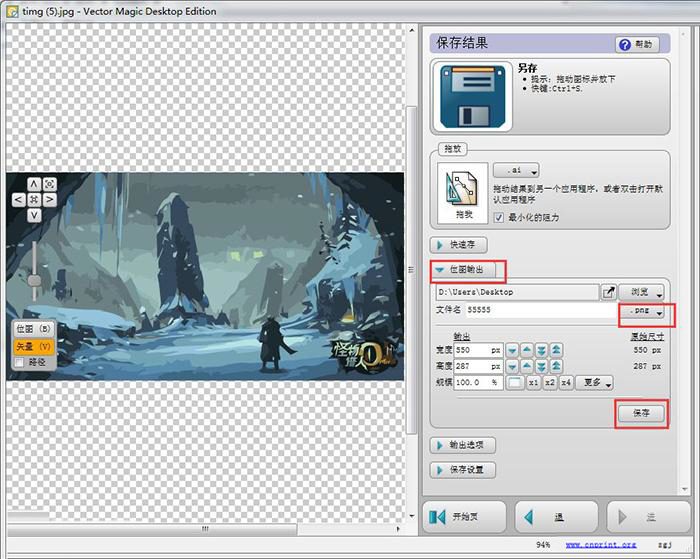The image size is (700, 559).
Task: Toggle the 最小化的阻力 checkbox
Action: pos(499,217)
